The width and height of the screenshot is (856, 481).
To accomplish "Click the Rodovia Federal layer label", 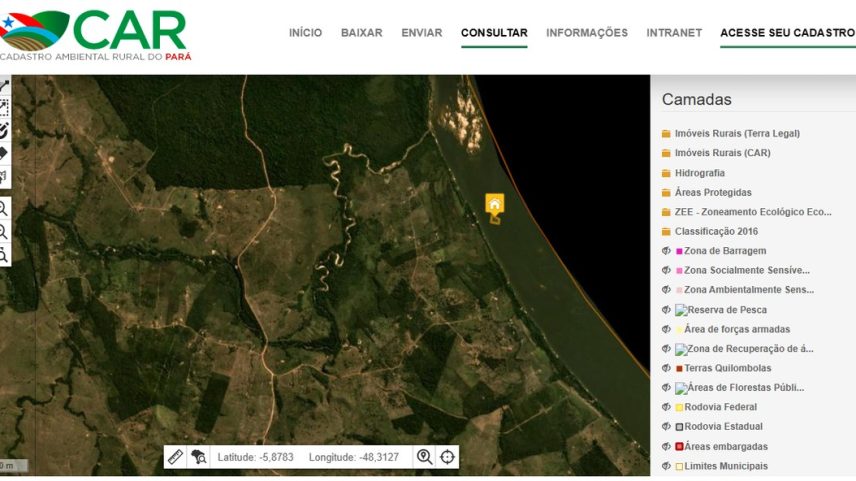I will click(721, 407).
